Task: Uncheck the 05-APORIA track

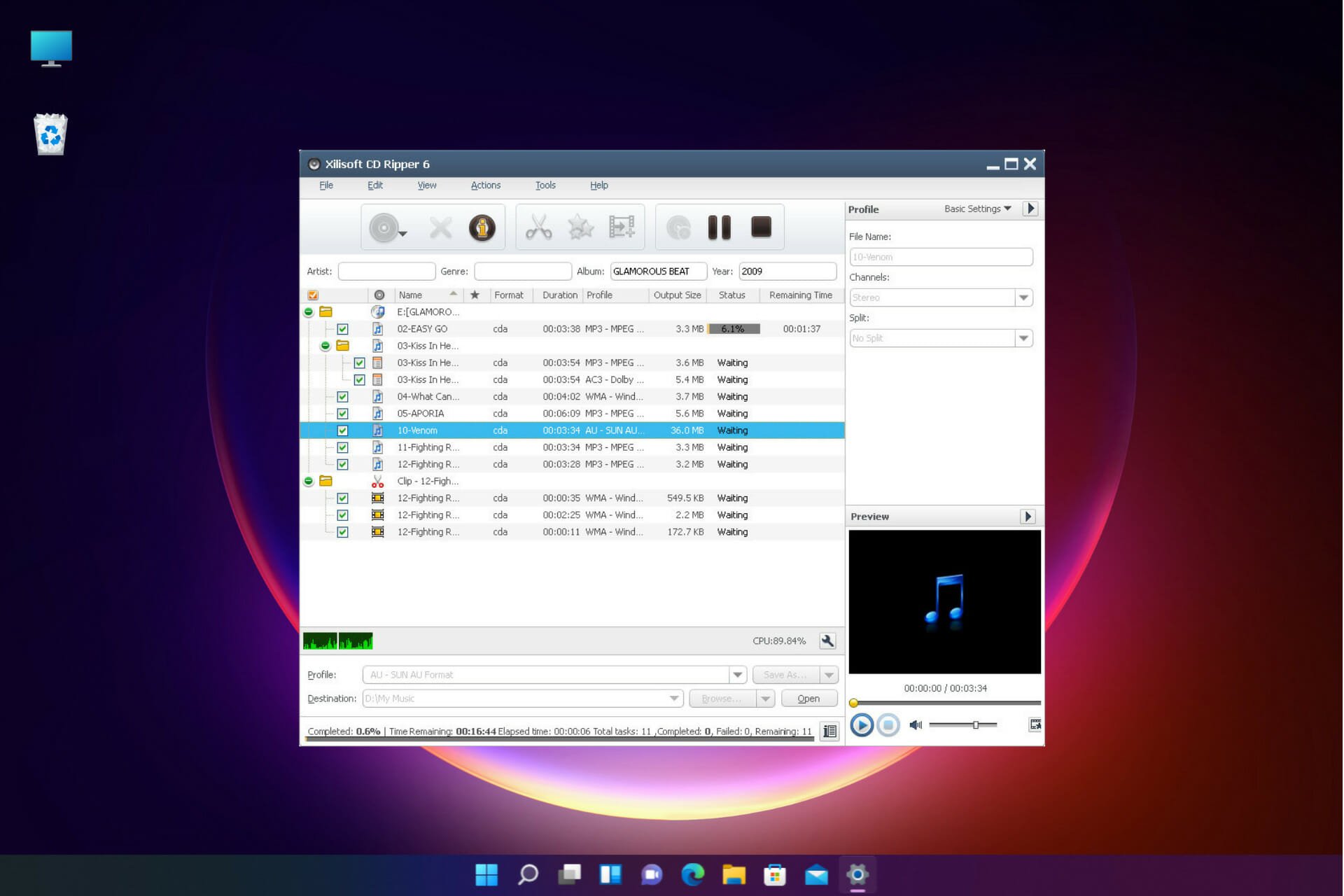Action: (342, 414)
